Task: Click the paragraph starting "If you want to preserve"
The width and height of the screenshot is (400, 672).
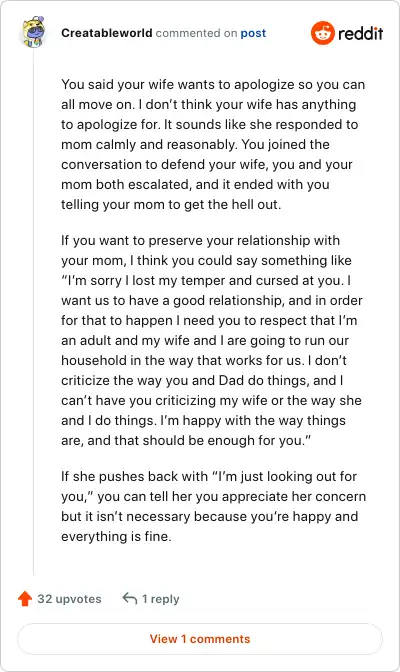Action: 212,340
